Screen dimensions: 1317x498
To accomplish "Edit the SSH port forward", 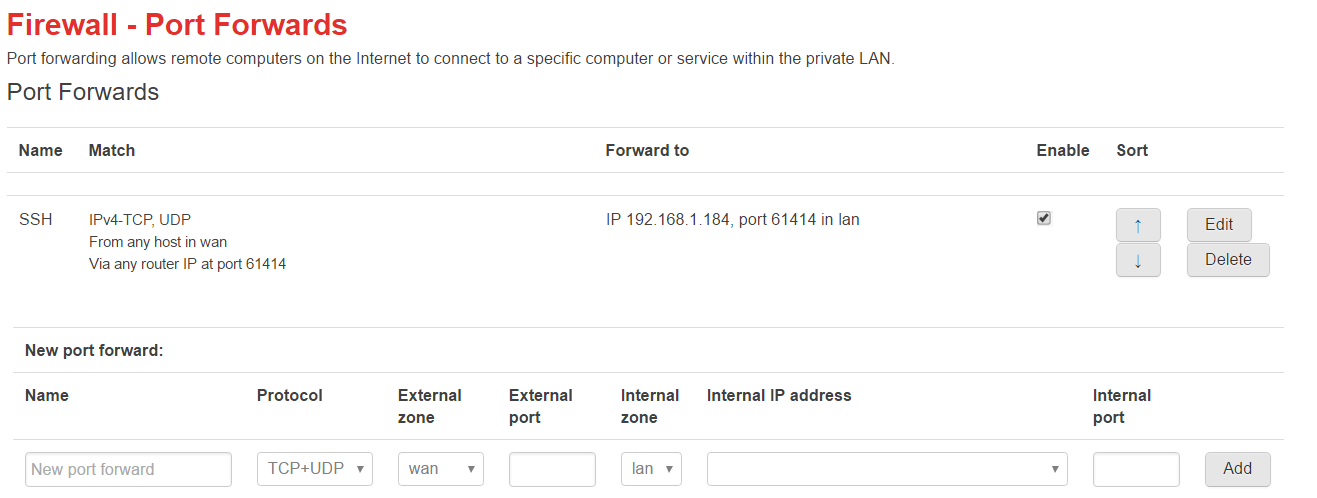I will [1219, 225].
